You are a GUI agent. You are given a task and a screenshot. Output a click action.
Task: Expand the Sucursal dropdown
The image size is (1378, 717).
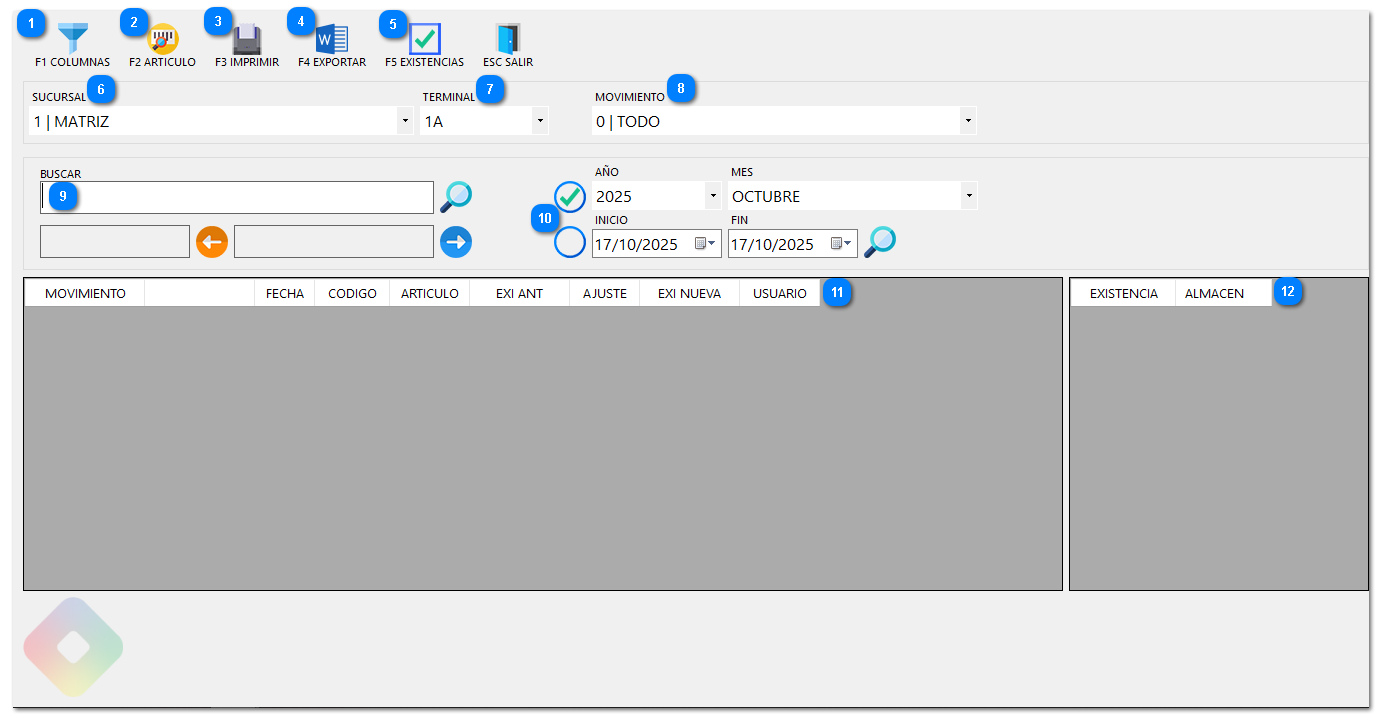[x=404, y=121]
